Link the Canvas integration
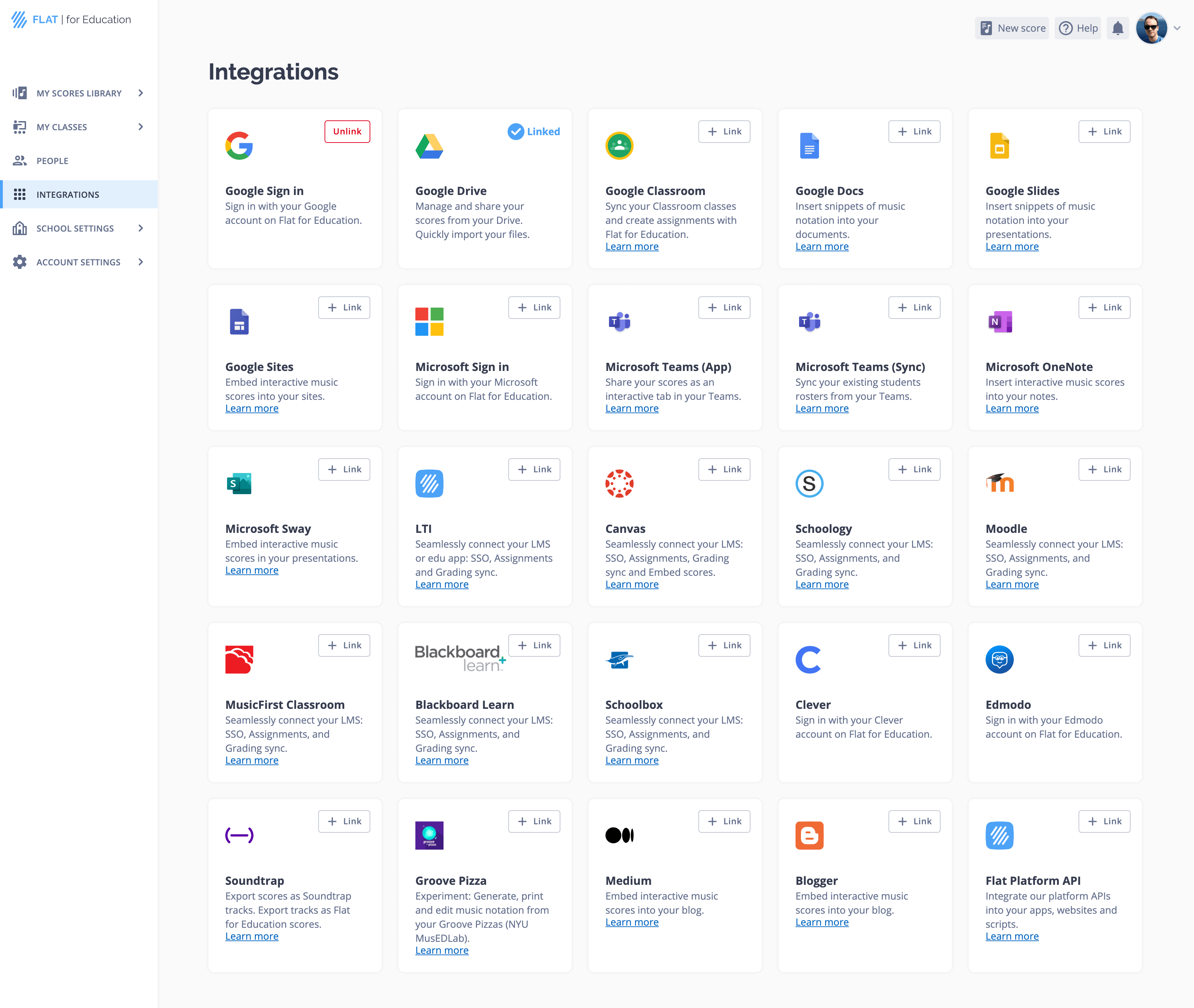Screen dimensions: 1194x1008 pos(724,469)
